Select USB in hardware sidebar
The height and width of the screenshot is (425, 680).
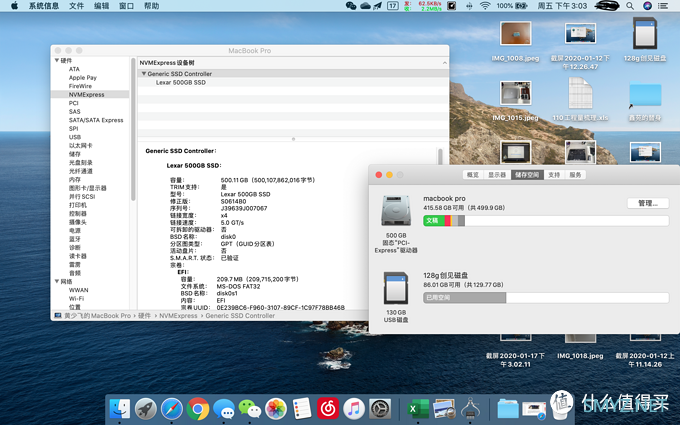75,137
